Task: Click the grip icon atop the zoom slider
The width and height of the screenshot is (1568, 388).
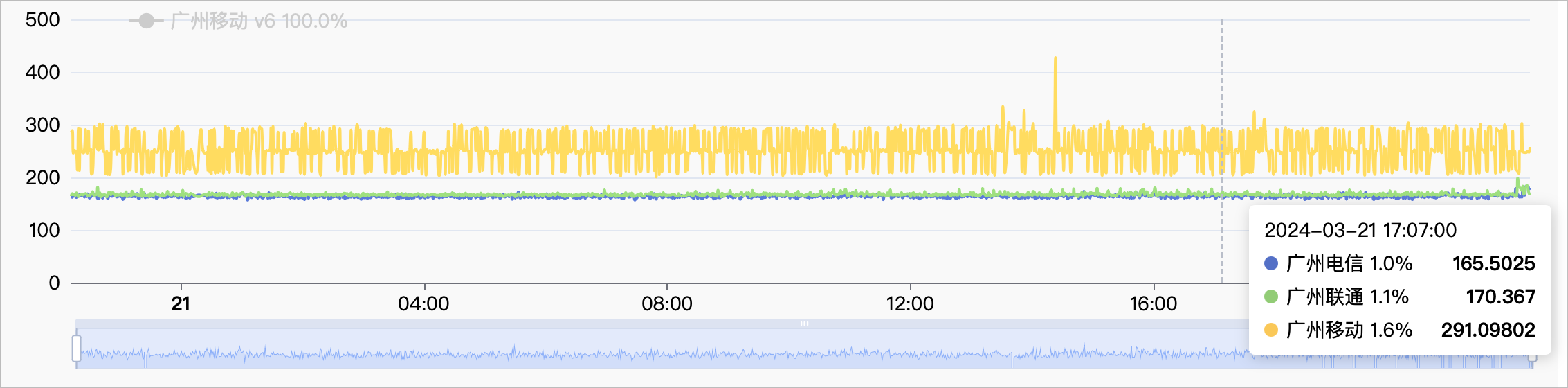Action: tap(804, 324)
